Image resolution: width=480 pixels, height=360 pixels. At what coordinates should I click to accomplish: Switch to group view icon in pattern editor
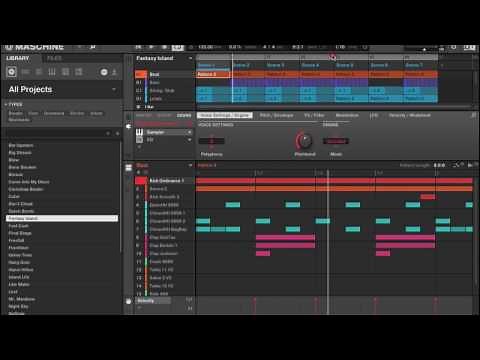click(x=129, y=168)
